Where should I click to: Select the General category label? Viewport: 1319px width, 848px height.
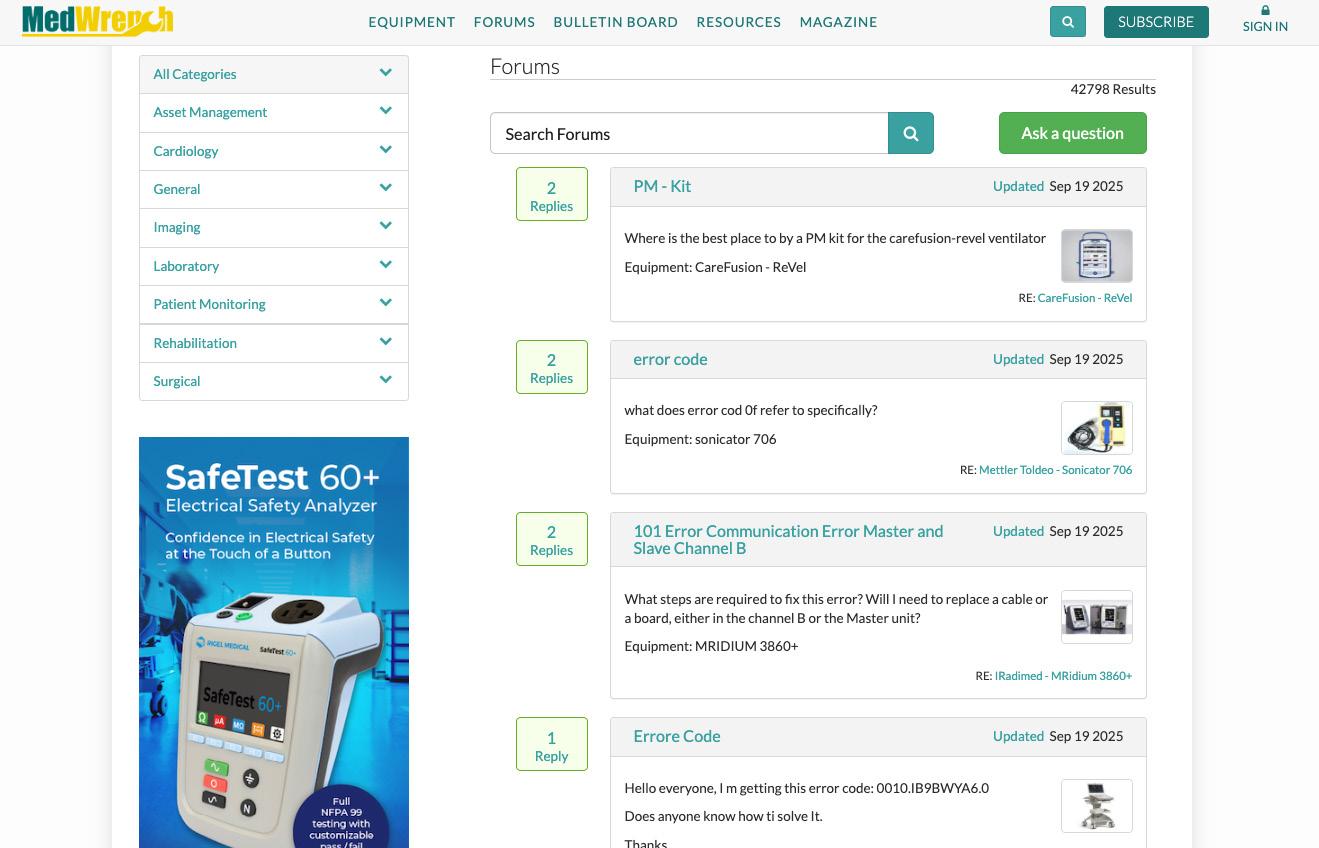click(x=177, y=189)
